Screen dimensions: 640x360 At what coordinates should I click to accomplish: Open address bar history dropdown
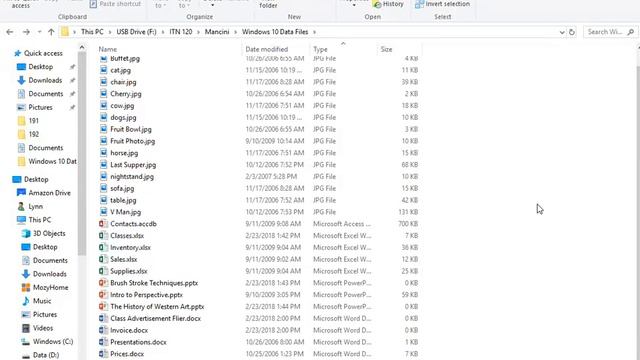point(562,32)
